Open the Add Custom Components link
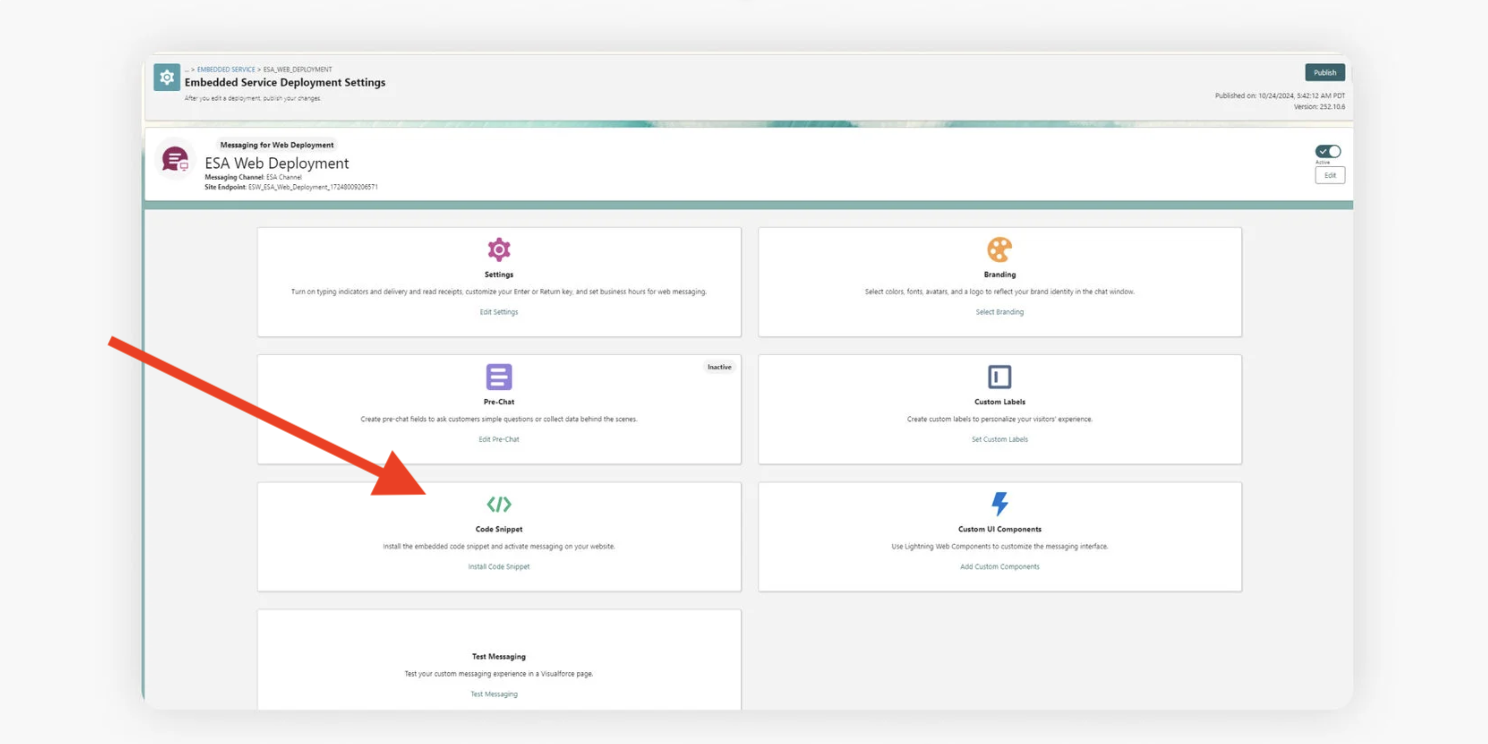Viewport: 1488px width, 744px height. point(1000,567)
